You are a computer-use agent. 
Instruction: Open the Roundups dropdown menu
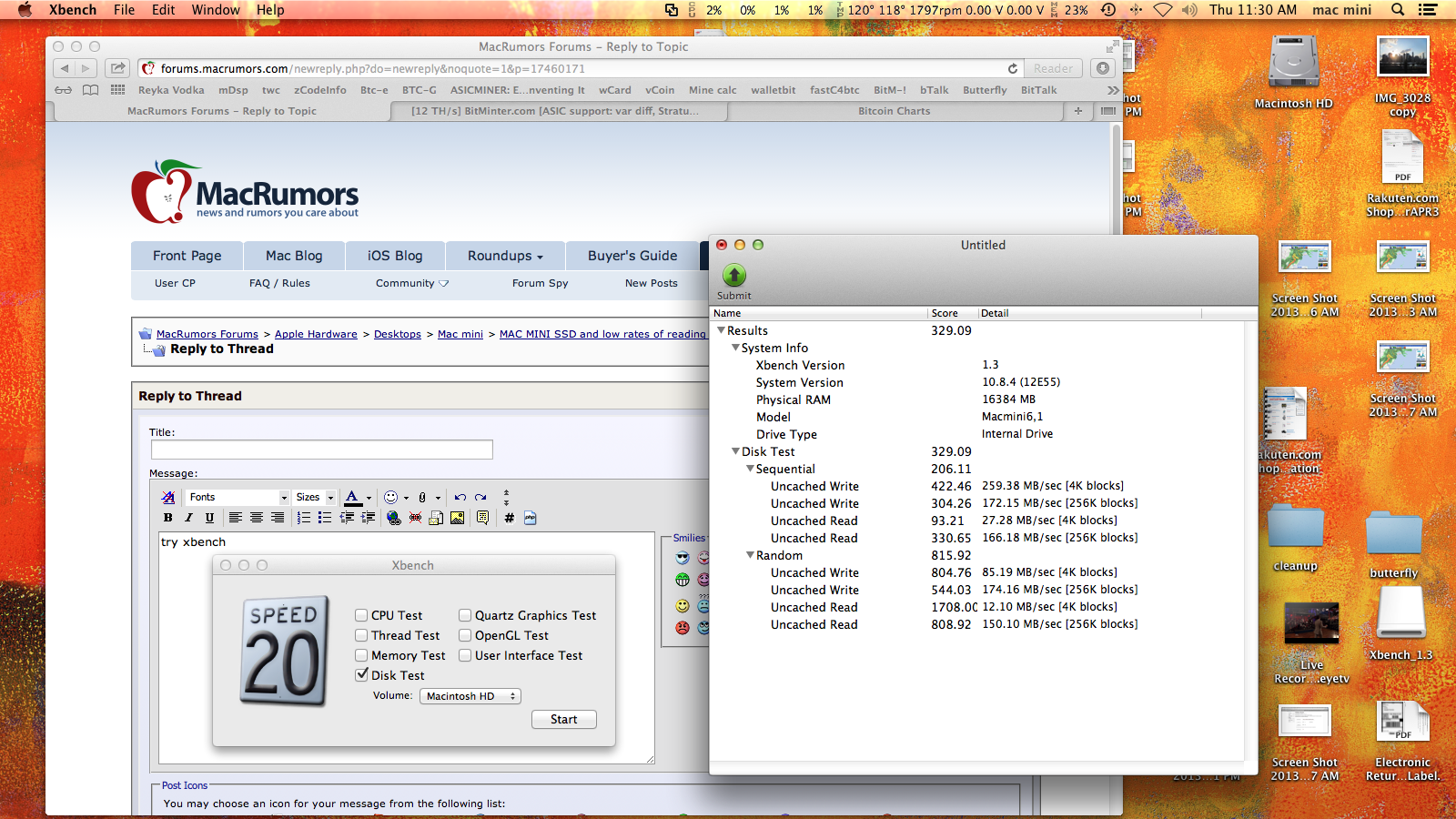click(x=505, y=256)
